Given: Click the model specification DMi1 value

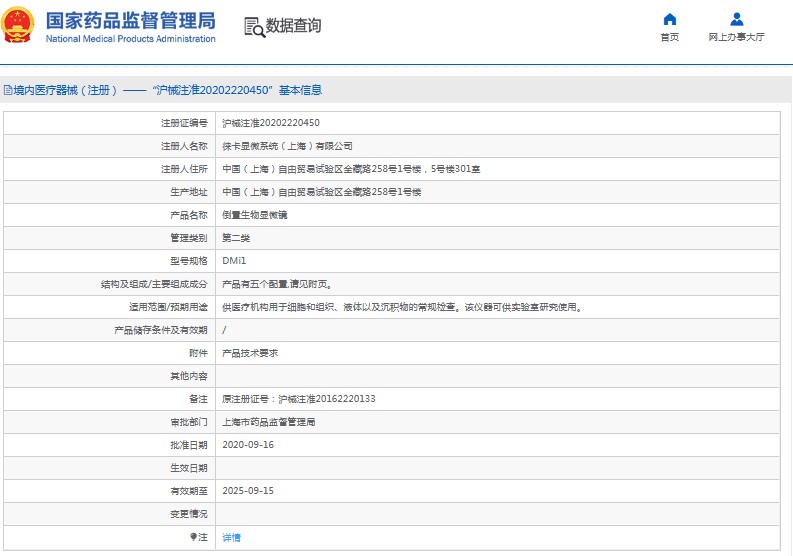Looking at the screenshot, I should tap(234, 261).
